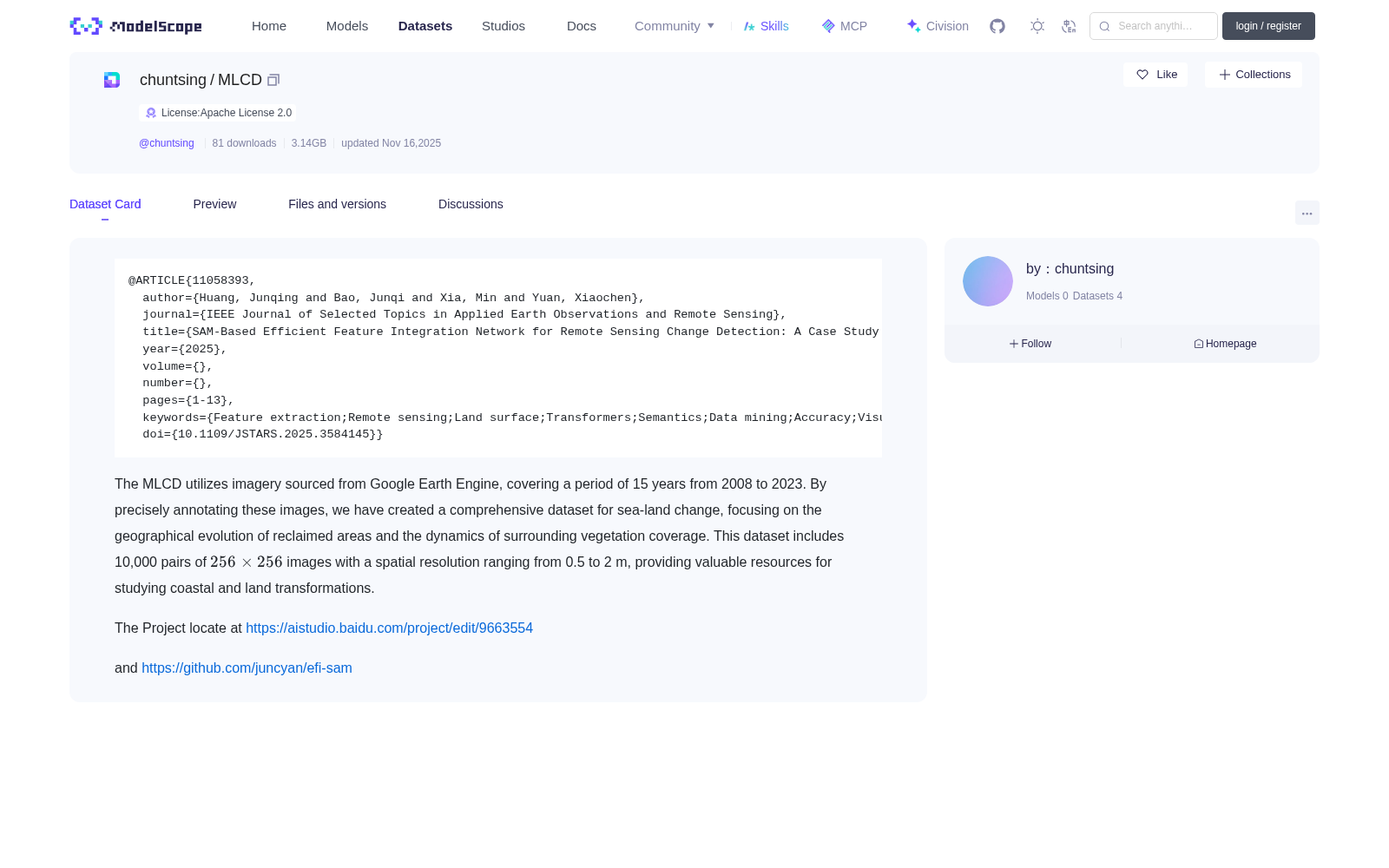Open the github.com/juncyan/efi-sam link
1389x868 pixels.
click(247, 667)
